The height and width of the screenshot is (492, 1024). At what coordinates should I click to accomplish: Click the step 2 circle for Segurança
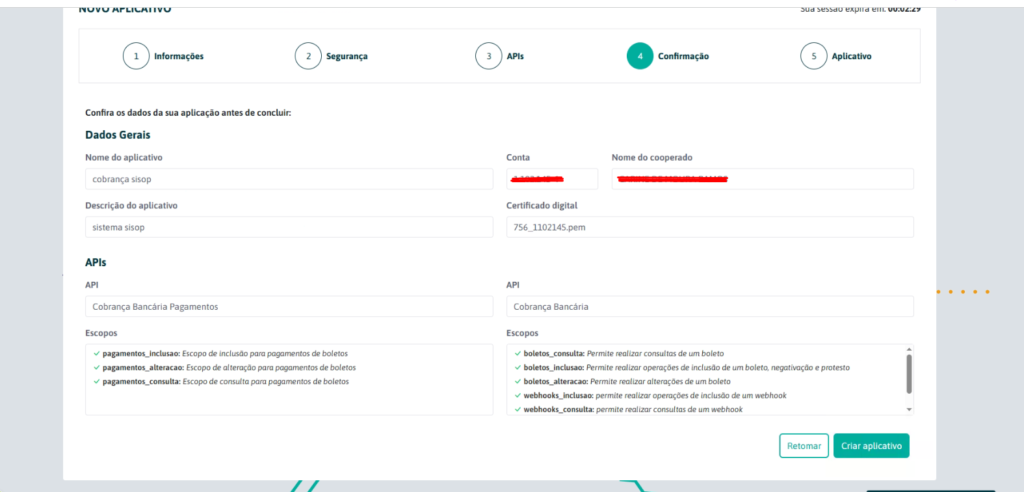click(x=308, y=56)
